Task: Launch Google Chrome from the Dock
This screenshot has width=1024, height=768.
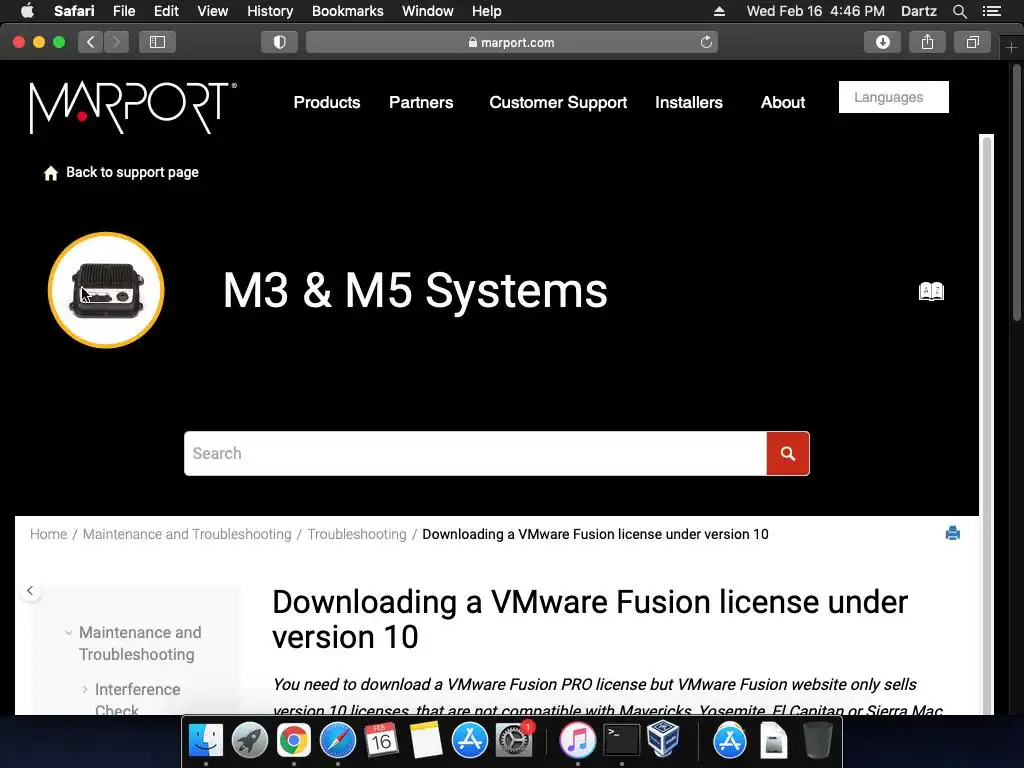Action: (293, 741)
